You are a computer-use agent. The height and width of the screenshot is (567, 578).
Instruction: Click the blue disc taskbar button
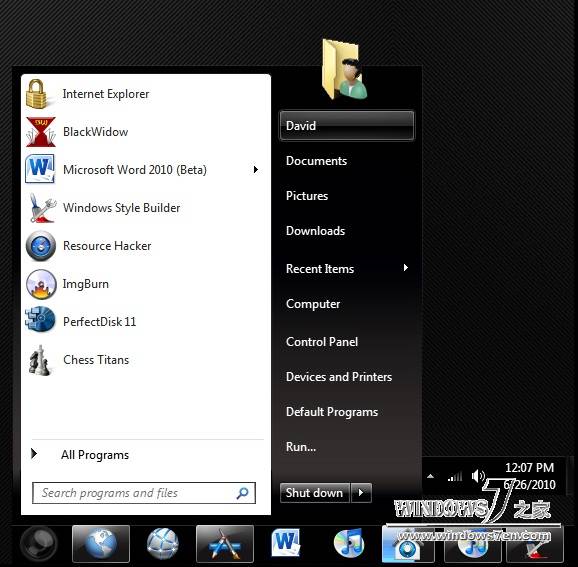(x=408, y=545)
